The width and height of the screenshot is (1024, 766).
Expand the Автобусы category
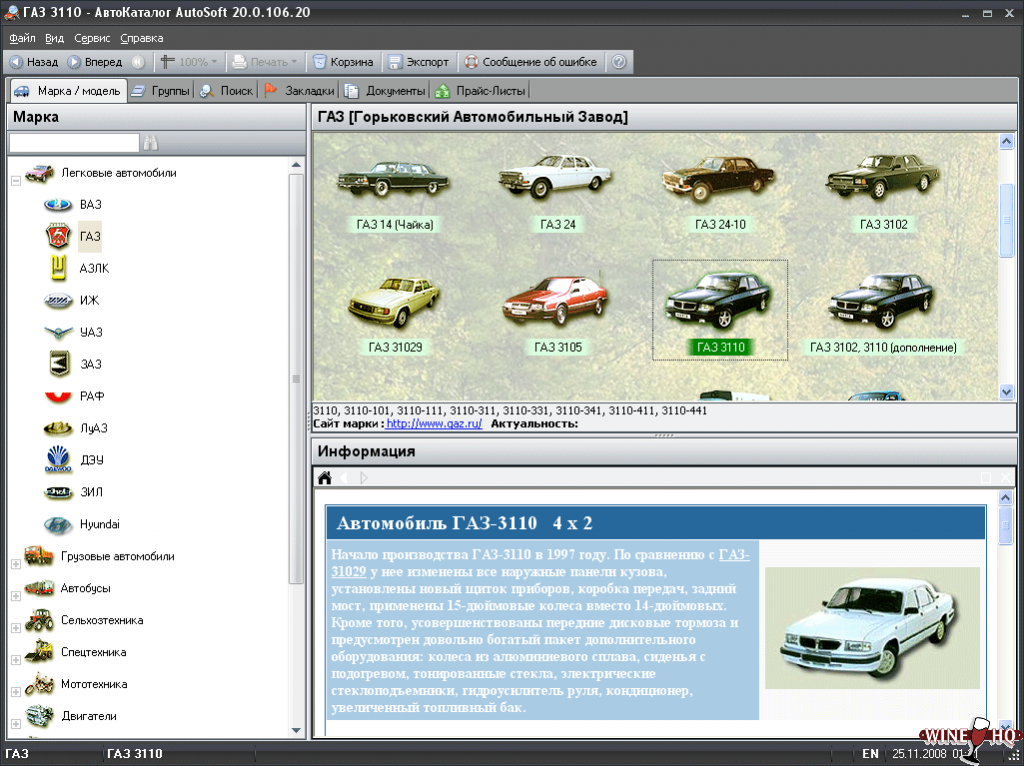tap(16, 597)
